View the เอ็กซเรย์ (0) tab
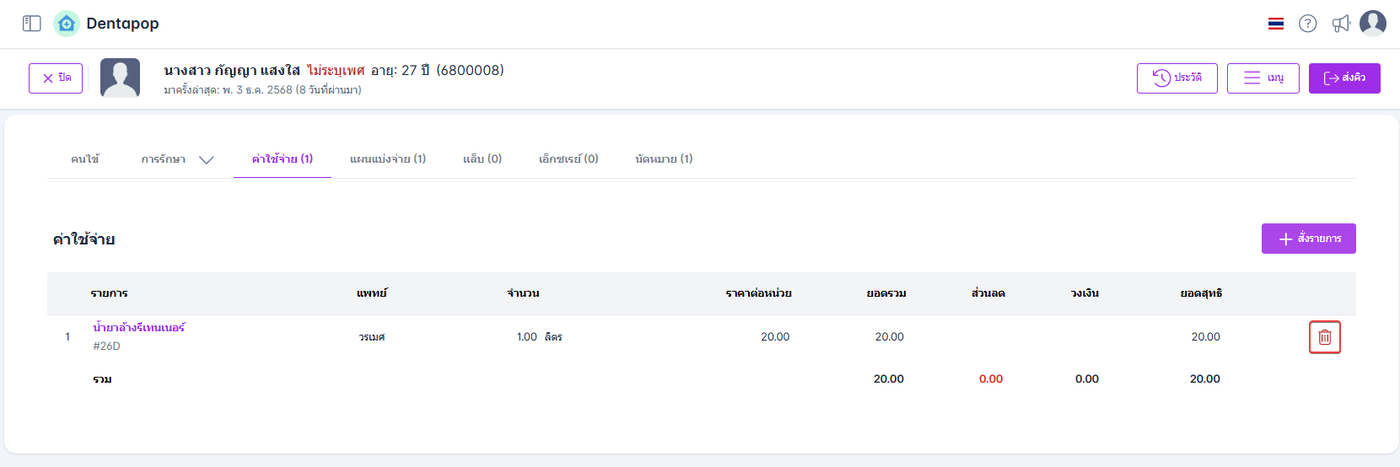This screenshot has width=1400, height=467. [568, 159]
